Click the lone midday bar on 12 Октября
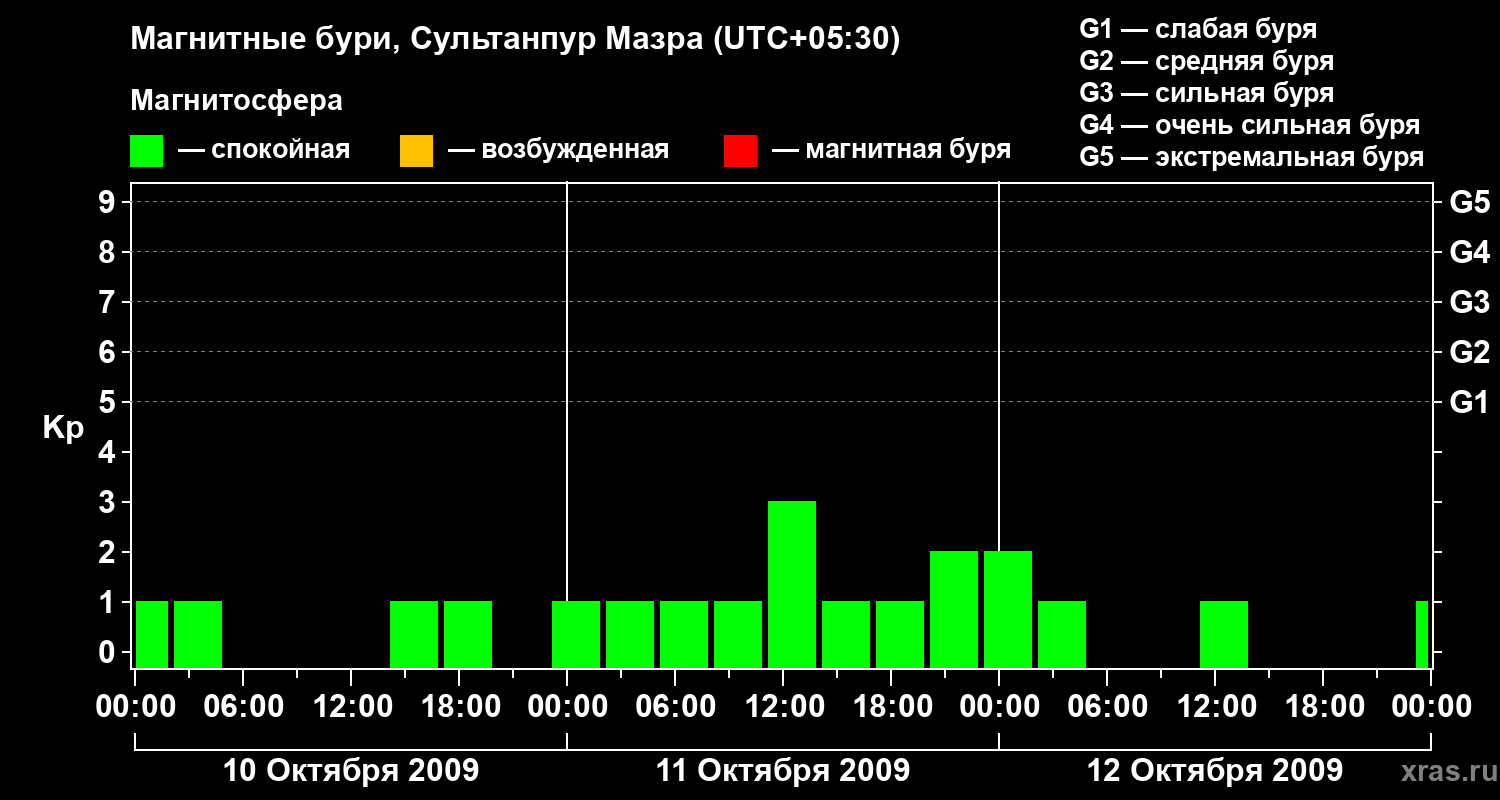This screenshot has width=1500, height=800. coord(1224,634)
